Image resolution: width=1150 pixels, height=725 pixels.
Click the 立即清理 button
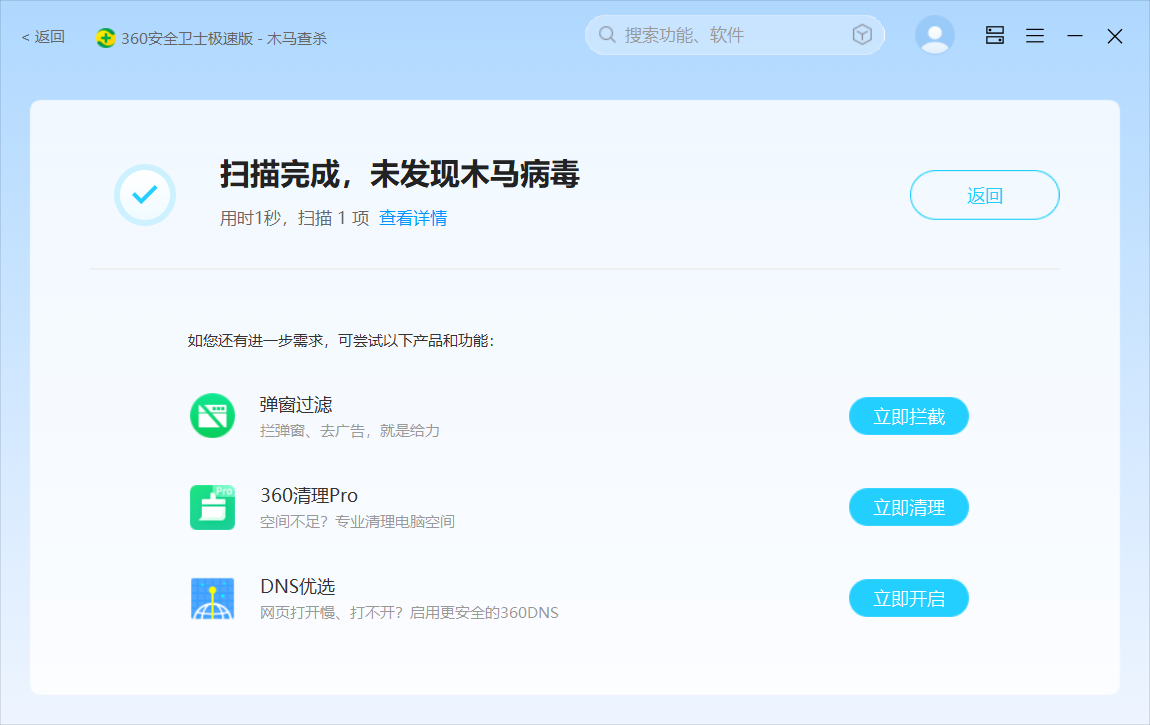pos(909,507)
